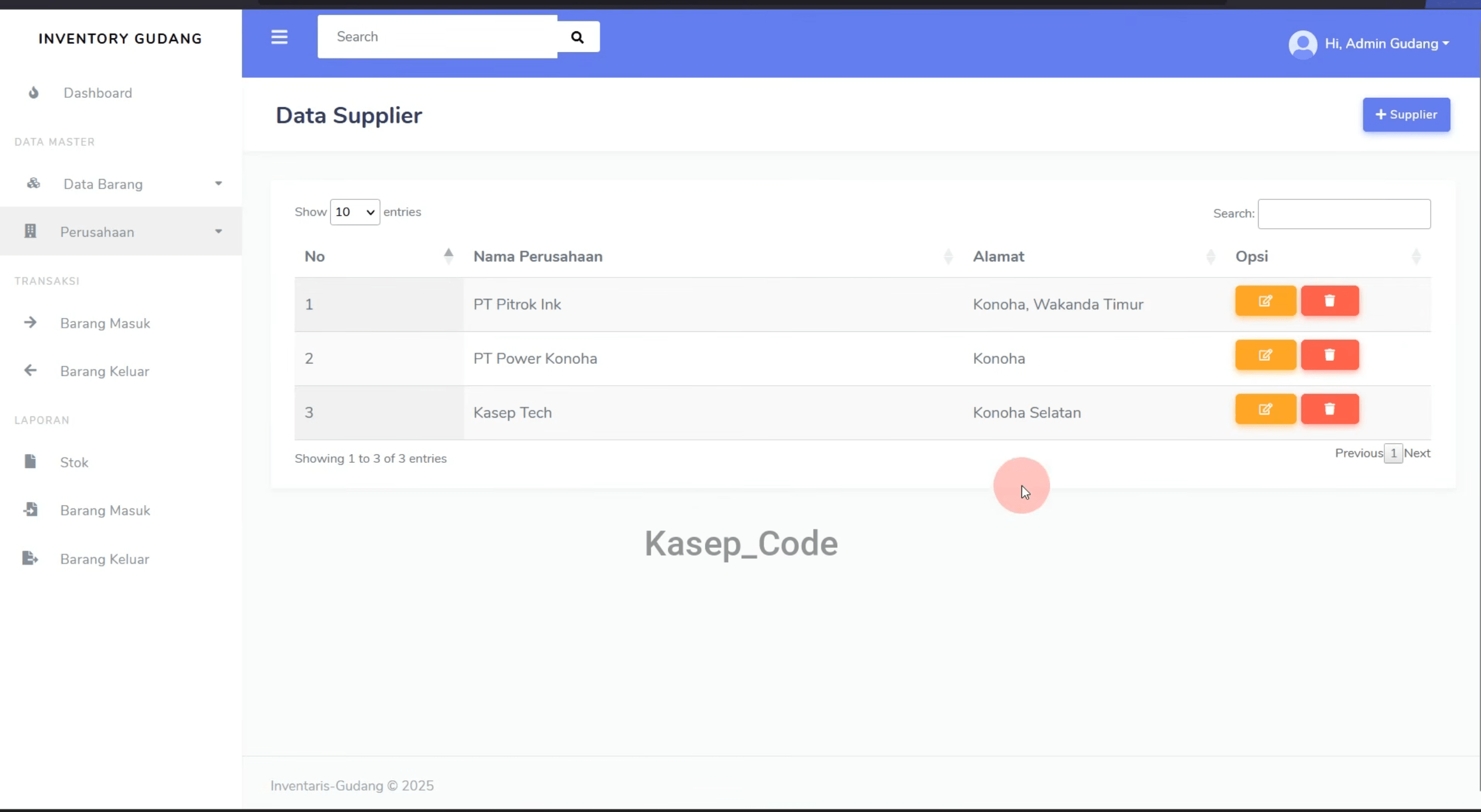Delete the Kasep Tech supplier
The height and width of the screenshot is (812, 1481).
point(1330,409)
